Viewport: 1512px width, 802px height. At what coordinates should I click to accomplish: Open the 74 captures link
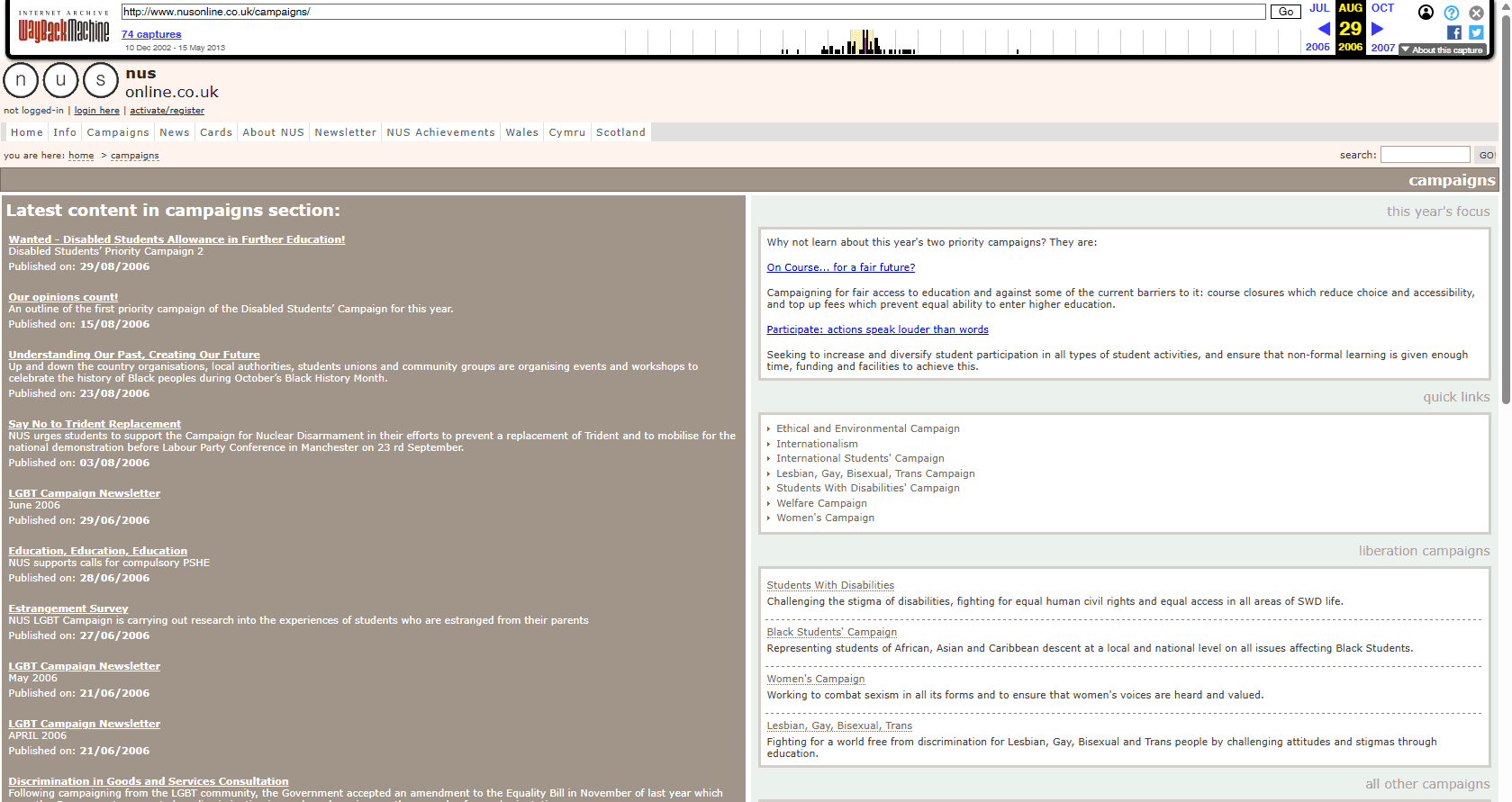coord(151,34)
